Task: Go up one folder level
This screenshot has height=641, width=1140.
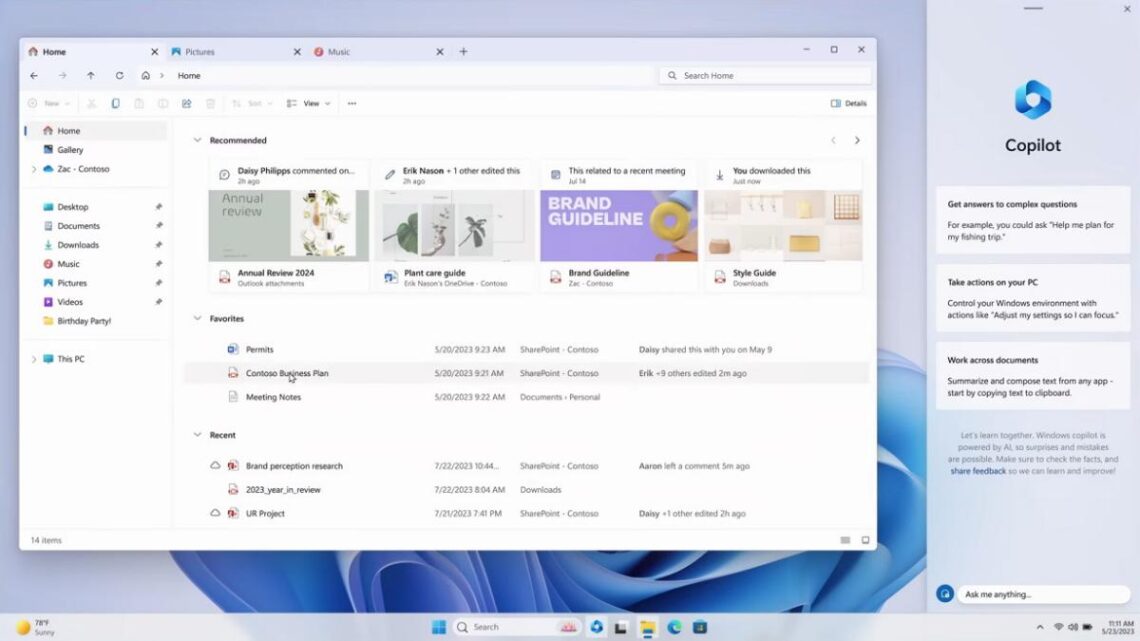Action: (x=91, y=76)
